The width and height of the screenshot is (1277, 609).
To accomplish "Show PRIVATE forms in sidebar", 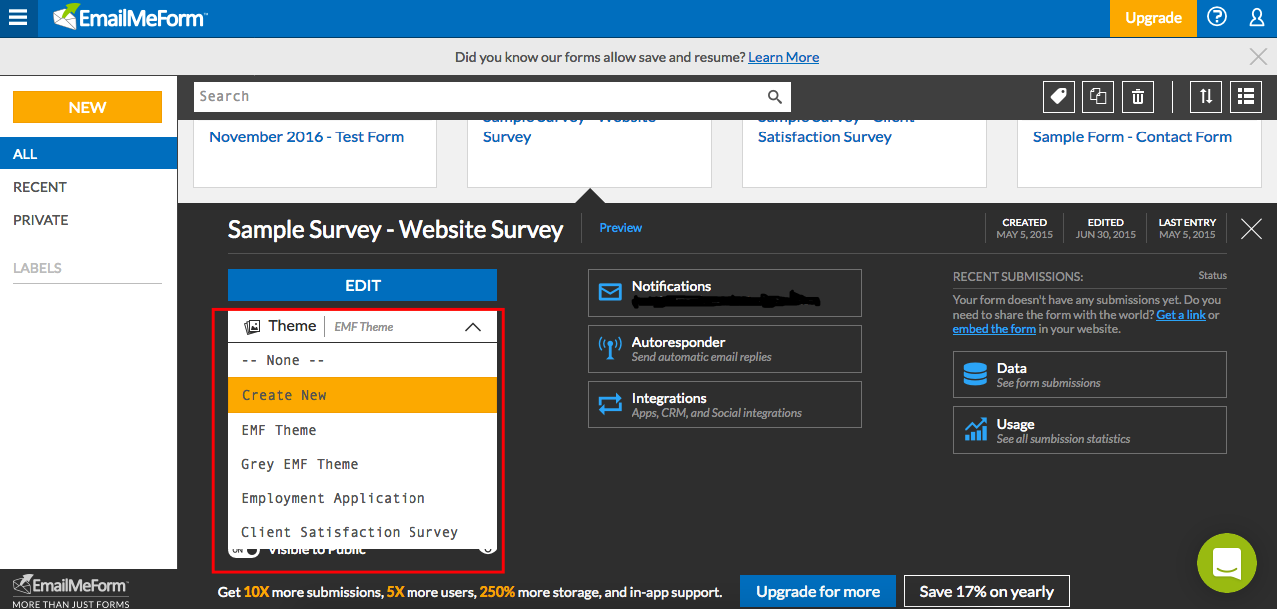I will pyautogui.click(x=41, y=220).
